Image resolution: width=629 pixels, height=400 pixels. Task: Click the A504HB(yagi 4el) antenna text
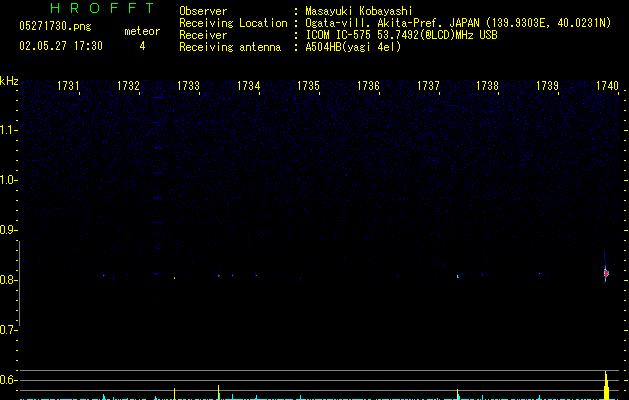353,47
